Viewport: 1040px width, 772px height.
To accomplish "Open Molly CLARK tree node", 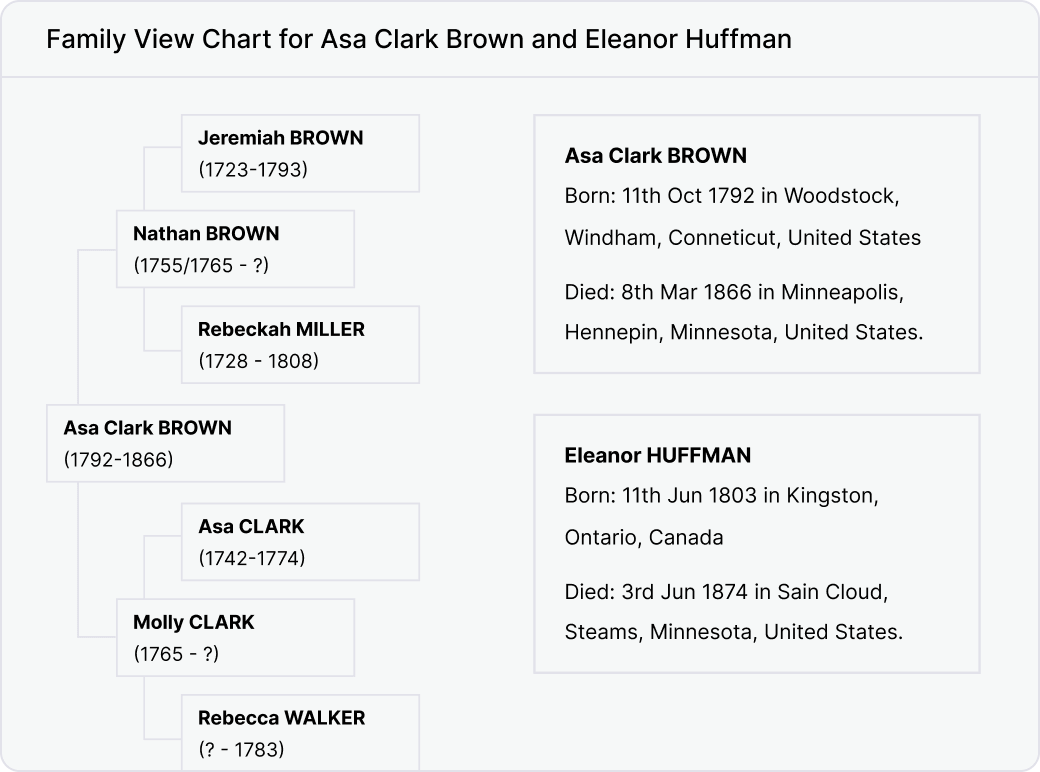I will pos(235,637).
